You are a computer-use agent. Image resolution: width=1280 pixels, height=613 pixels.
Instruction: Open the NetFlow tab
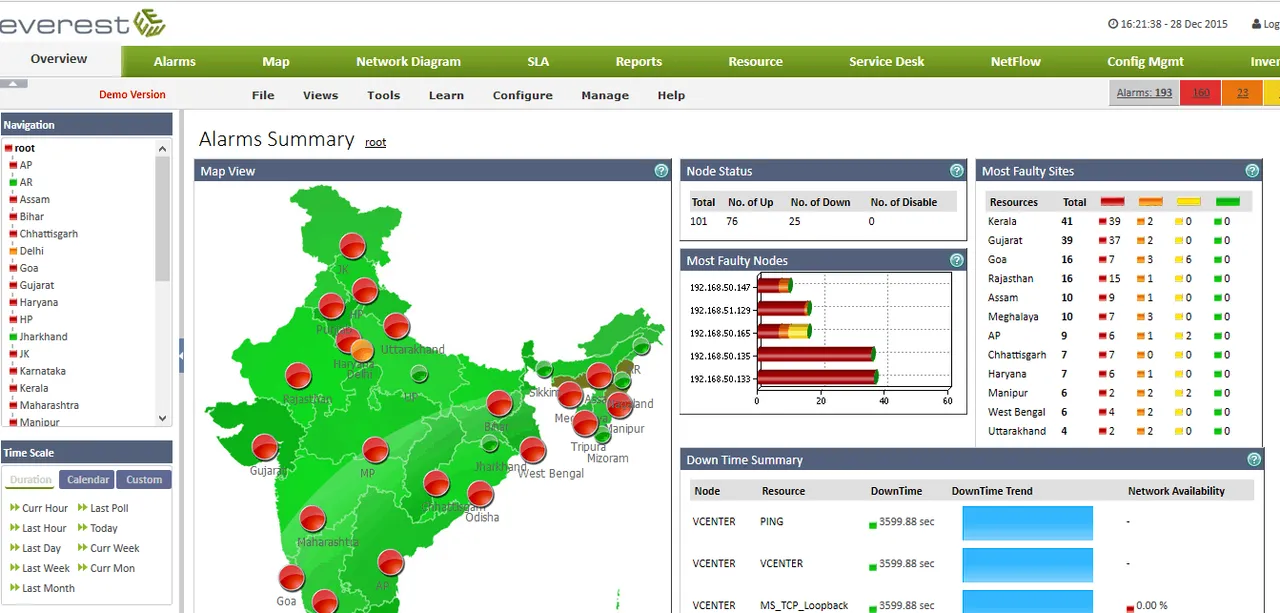pyautogui.click(x=1016, y=61)
